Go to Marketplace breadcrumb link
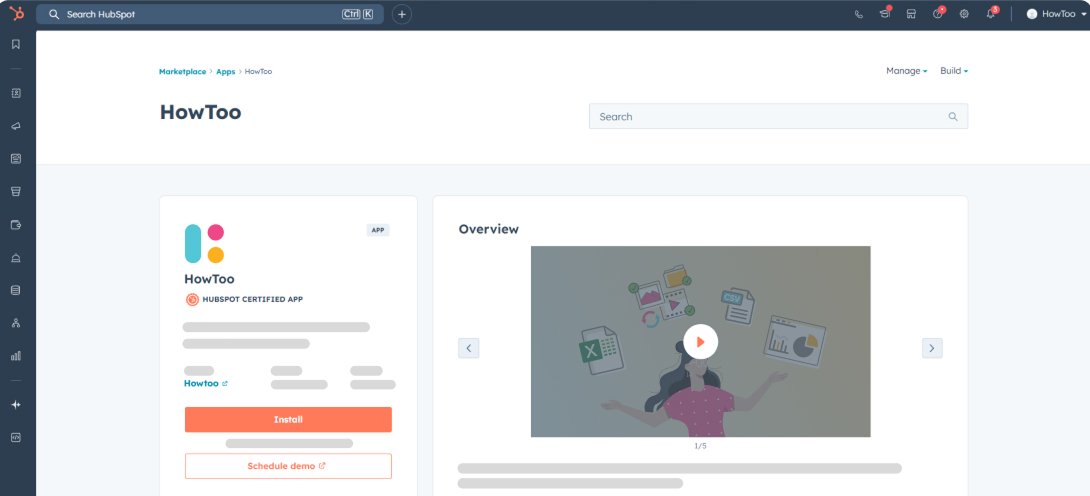Screen dimensions: 1090x496 tap(182, 72)
